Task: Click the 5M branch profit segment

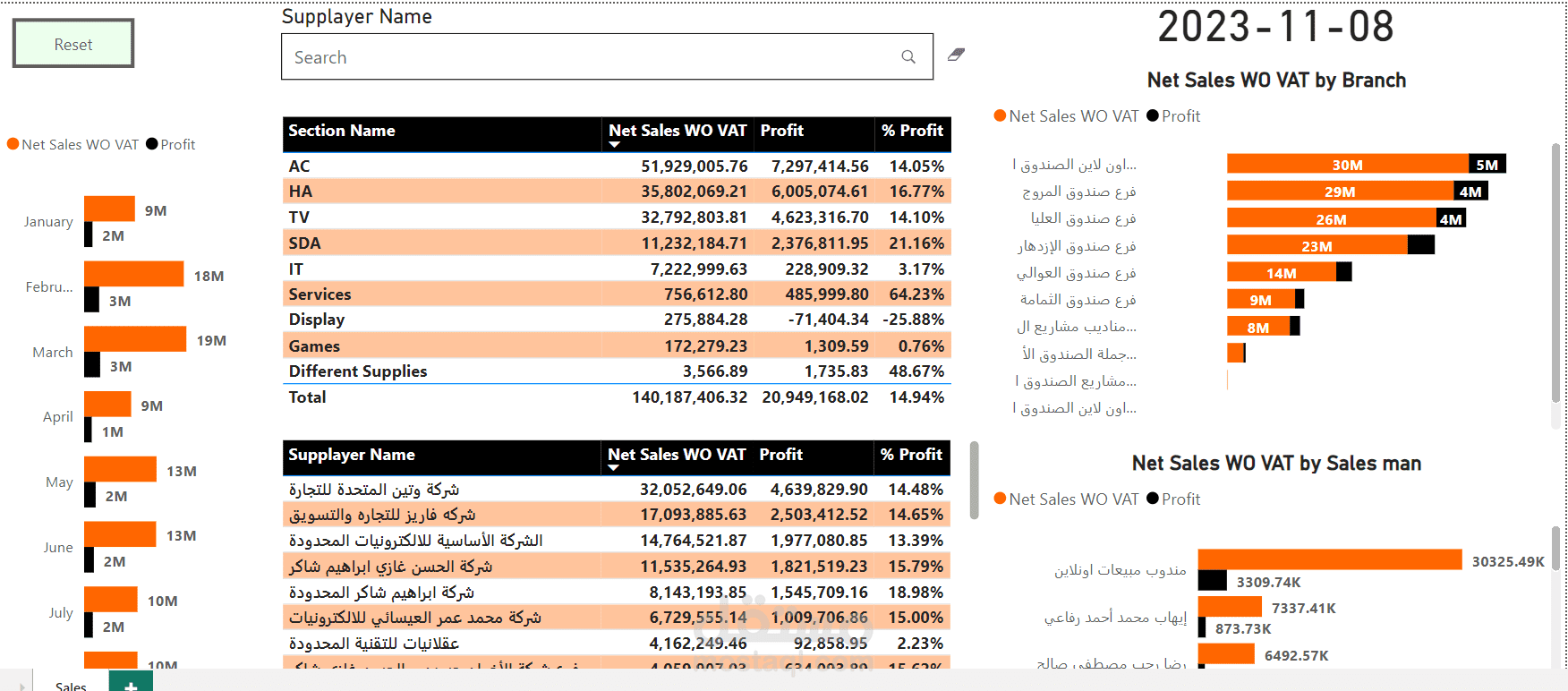Action: [x=1487, y=164]
